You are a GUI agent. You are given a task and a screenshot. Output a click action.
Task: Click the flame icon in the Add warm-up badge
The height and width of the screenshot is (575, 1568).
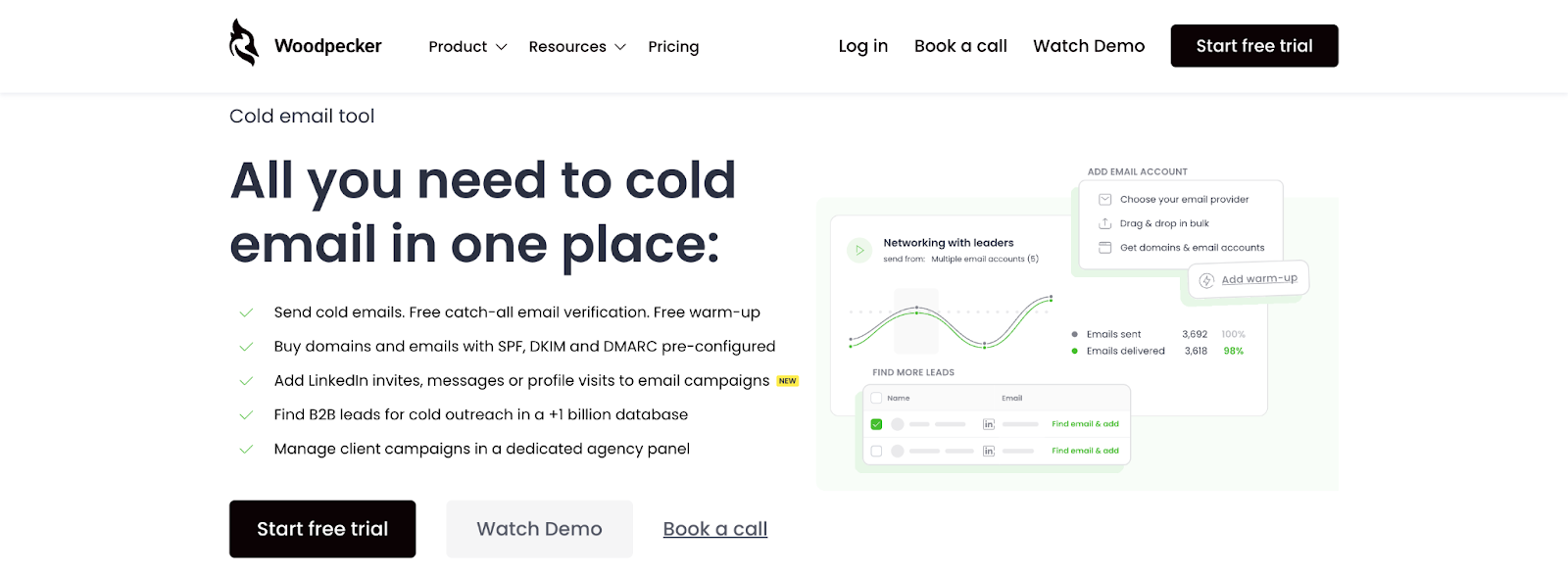click(1206, 281)
